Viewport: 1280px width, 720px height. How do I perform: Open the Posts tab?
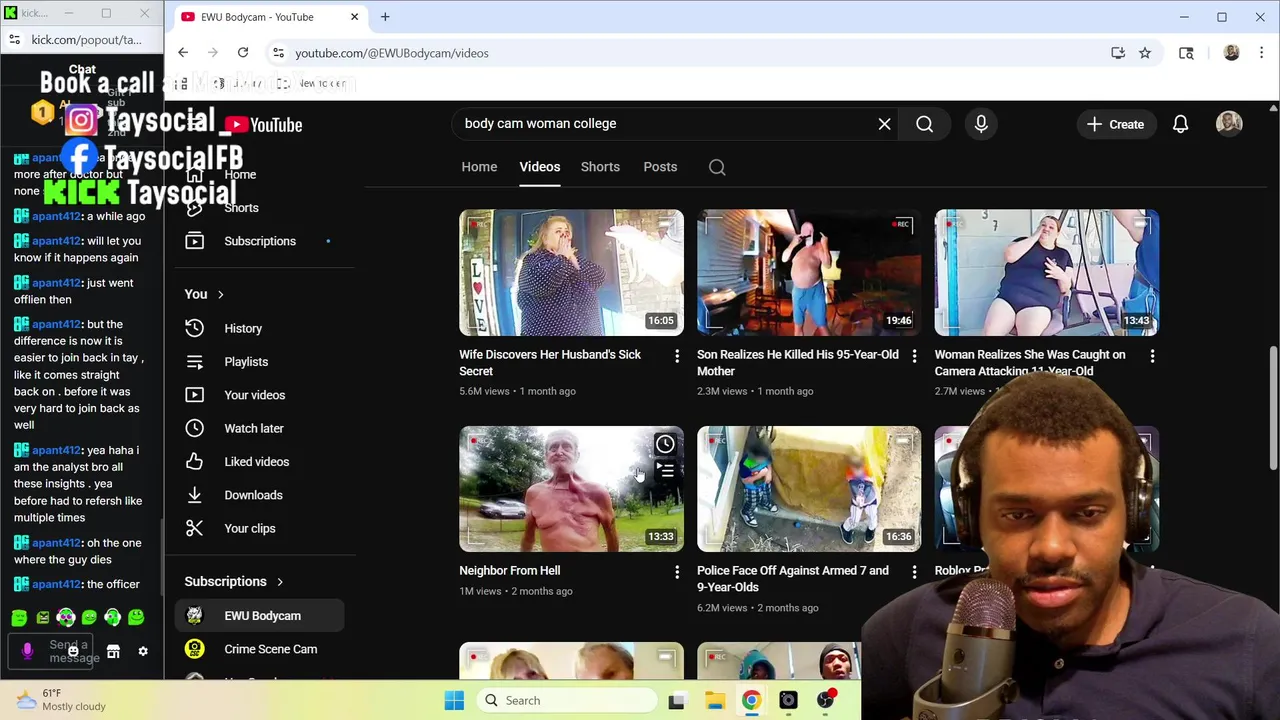tap(660, 167)
